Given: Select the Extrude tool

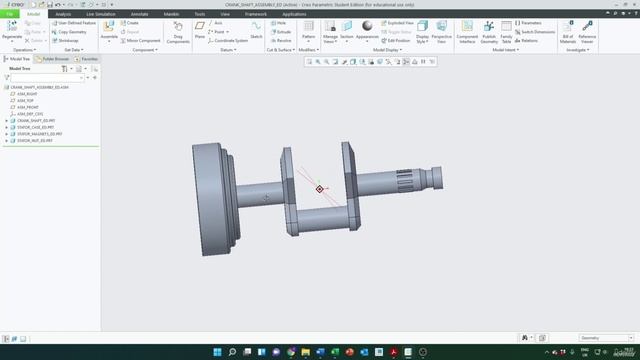Looking at the screenshot, I should tap(281, 32).
